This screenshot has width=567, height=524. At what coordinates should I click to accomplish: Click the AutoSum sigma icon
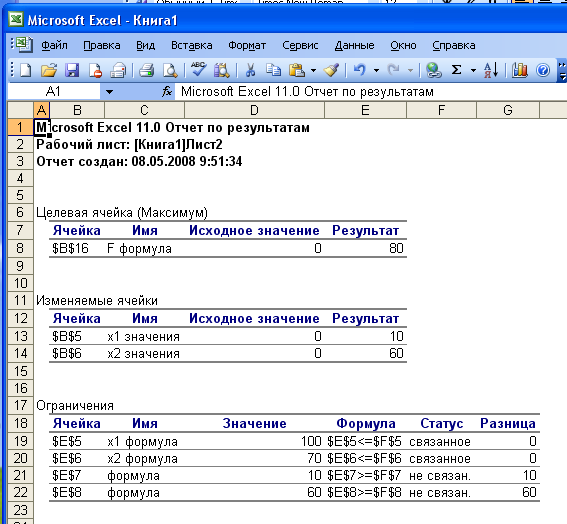click(x=457, y=70)
